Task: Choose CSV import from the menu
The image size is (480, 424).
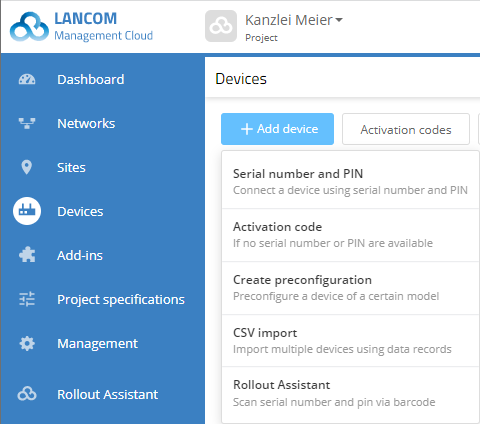Action: 350,341
